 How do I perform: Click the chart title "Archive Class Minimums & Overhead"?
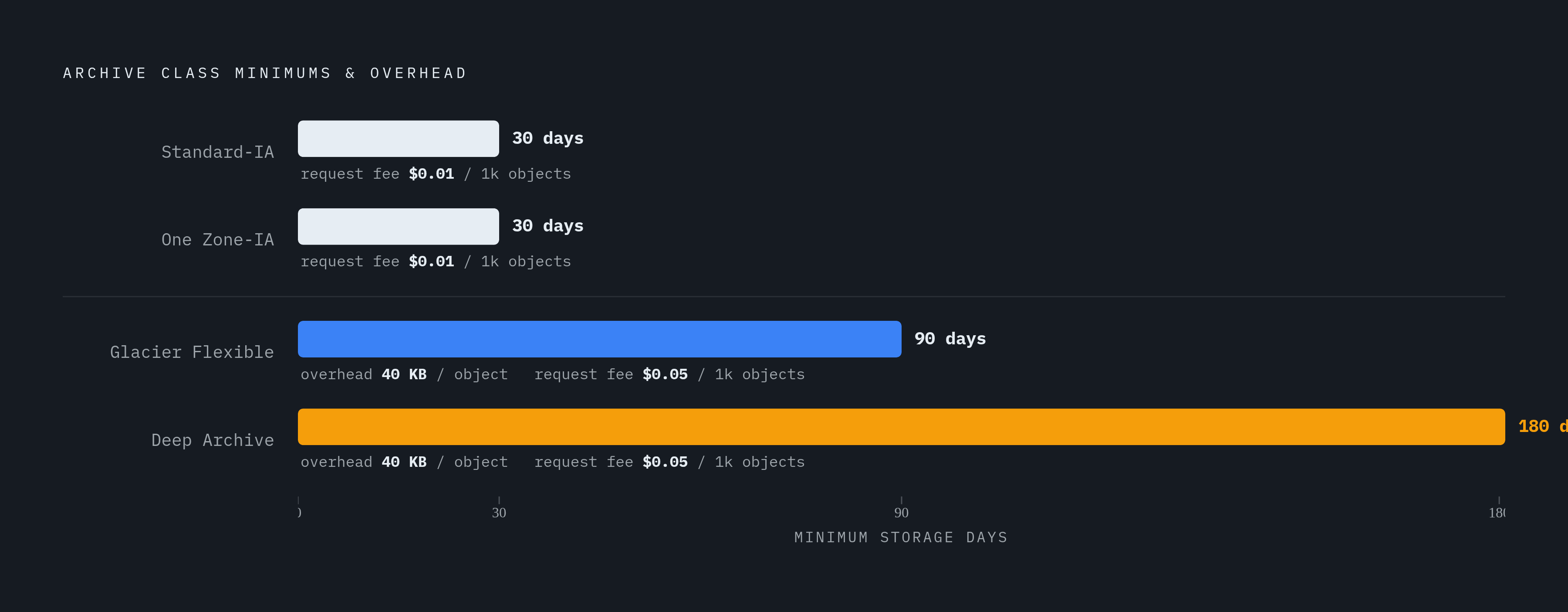click(265, 73)
